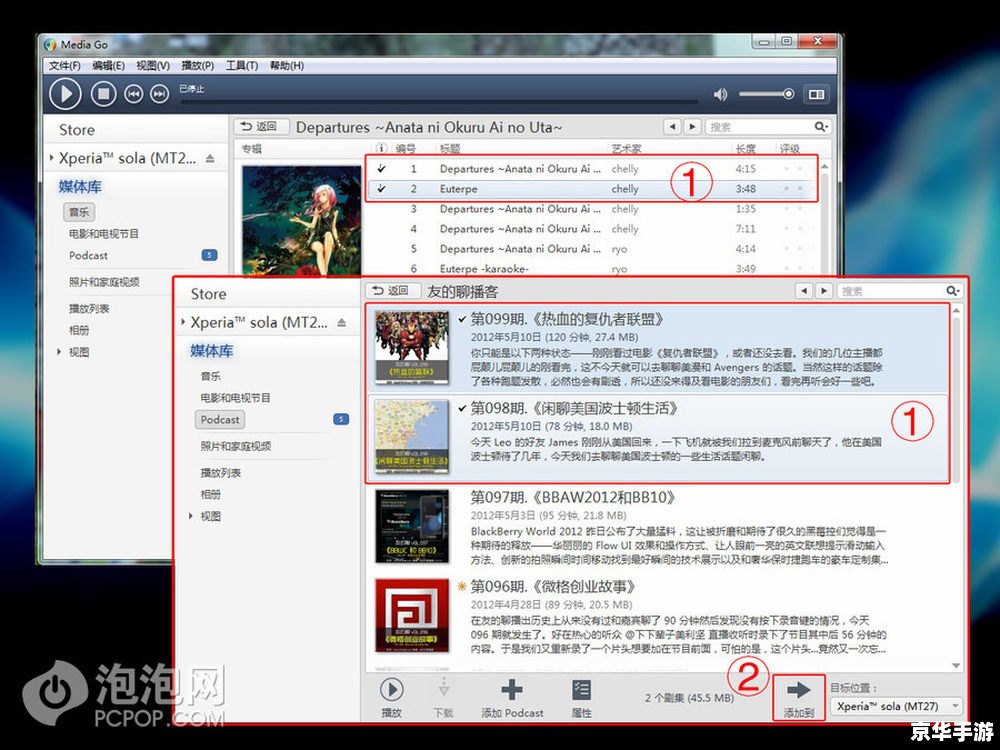This screenshot has width=1000, height=750.
Task: Mute audio via the speaker icon
Action: pyautogui.click(x=720, y=94)
